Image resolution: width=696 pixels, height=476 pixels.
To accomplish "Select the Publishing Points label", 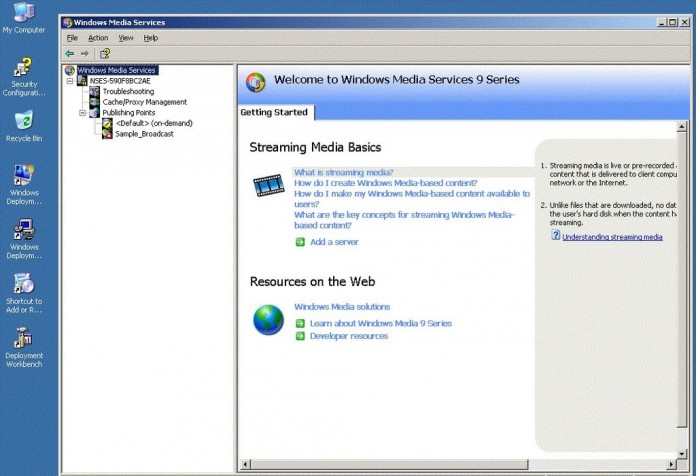I will [x=129, y=113].
